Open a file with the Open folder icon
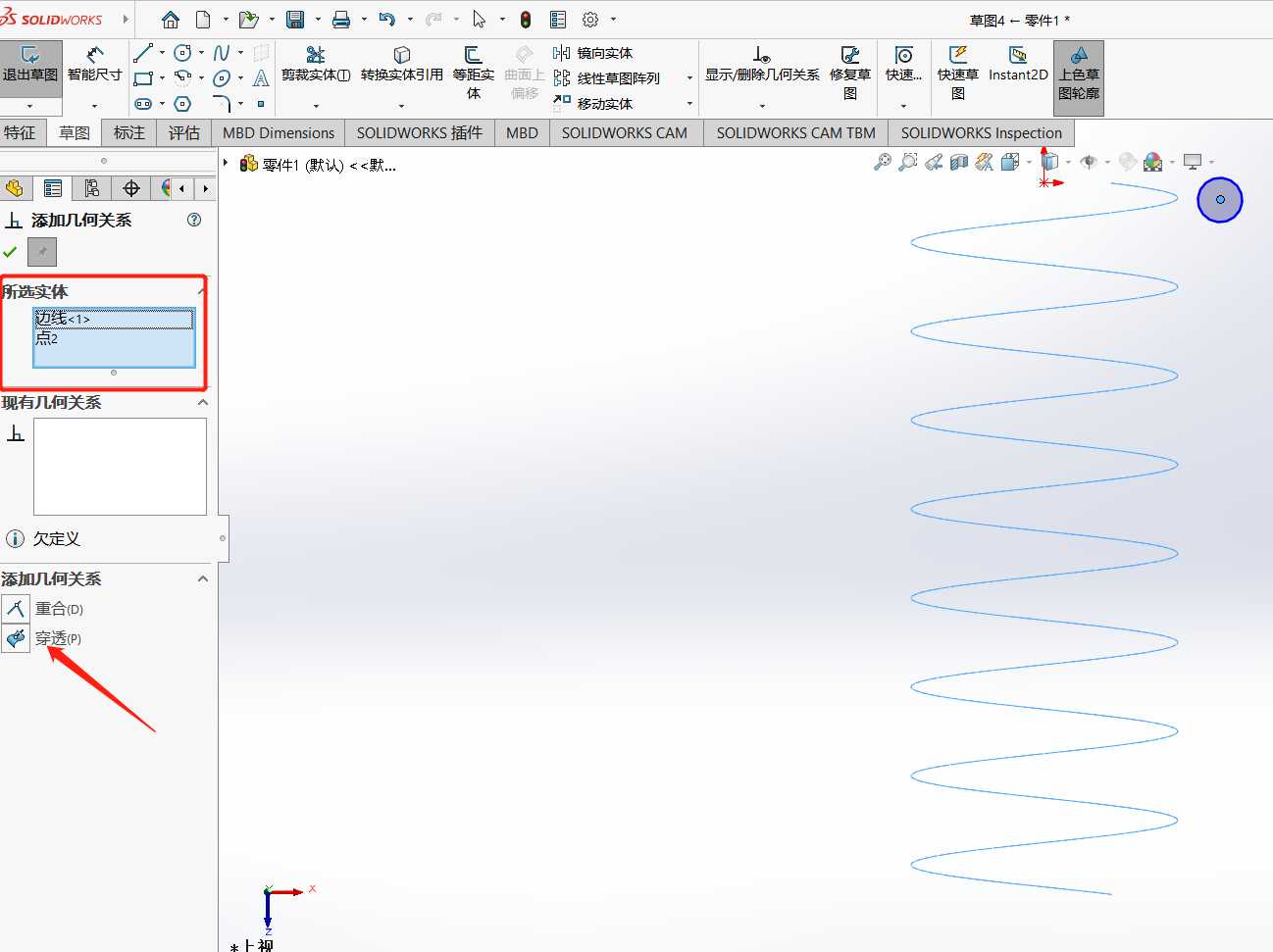This screenshot has height=952, width=1273. coord(249,20)
